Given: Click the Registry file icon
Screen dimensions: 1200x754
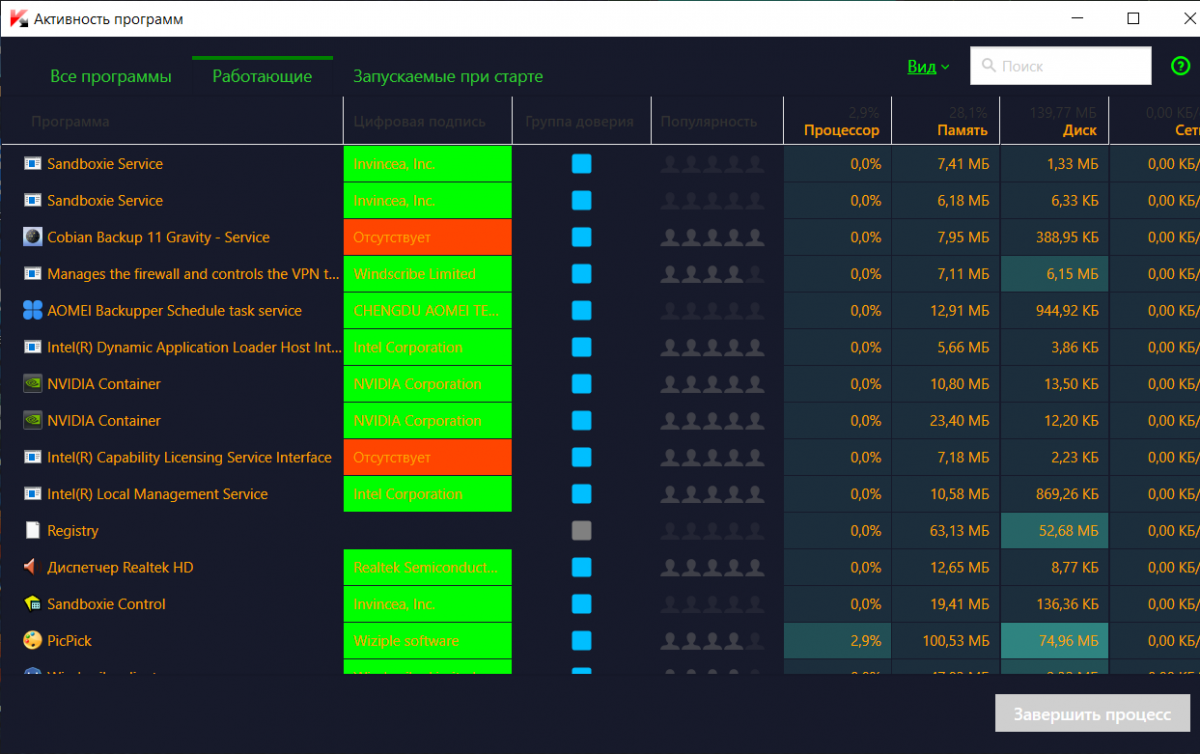Looking at the screenshot, I should 32,531.
